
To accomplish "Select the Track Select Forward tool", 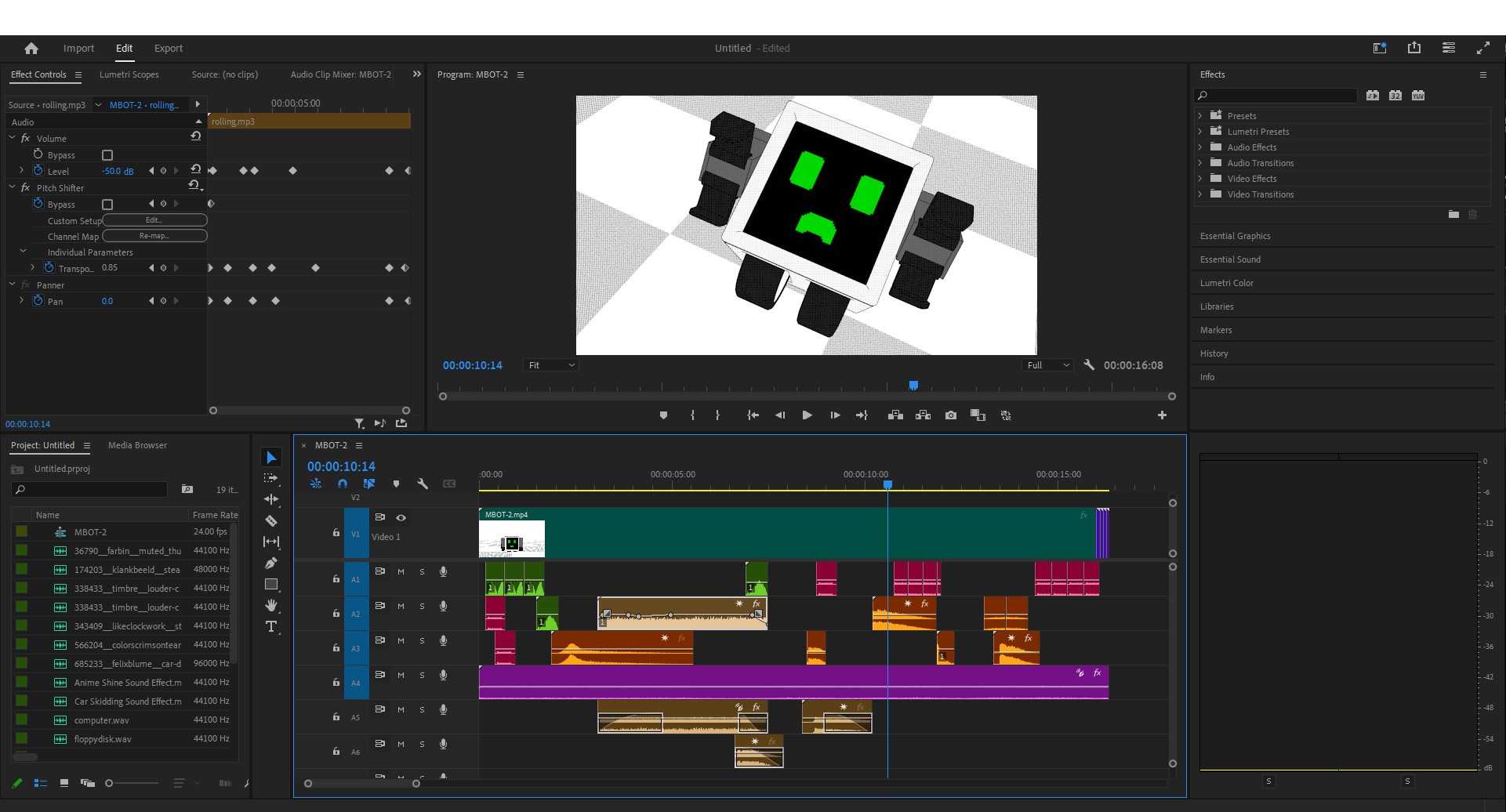I will point(271,478).
